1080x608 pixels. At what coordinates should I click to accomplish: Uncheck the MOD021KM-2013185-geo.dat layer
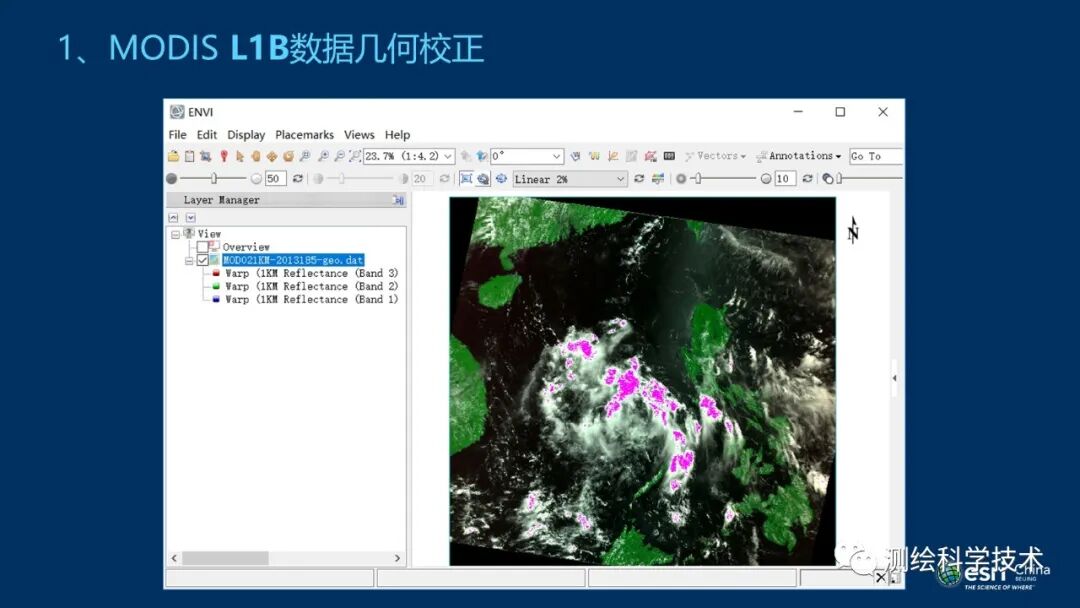point(202,260)
